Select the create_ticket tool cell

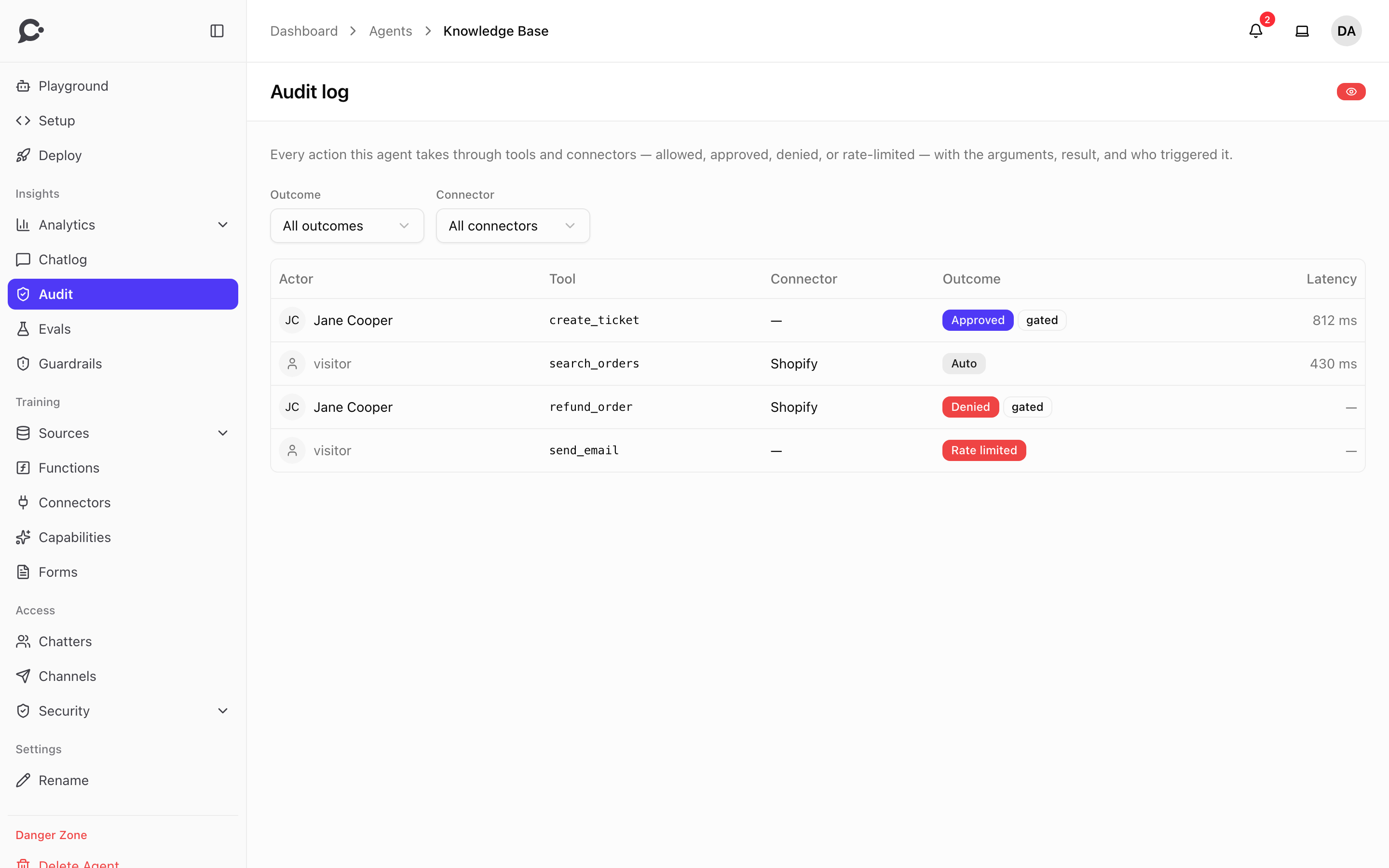[x=594, y=320]
